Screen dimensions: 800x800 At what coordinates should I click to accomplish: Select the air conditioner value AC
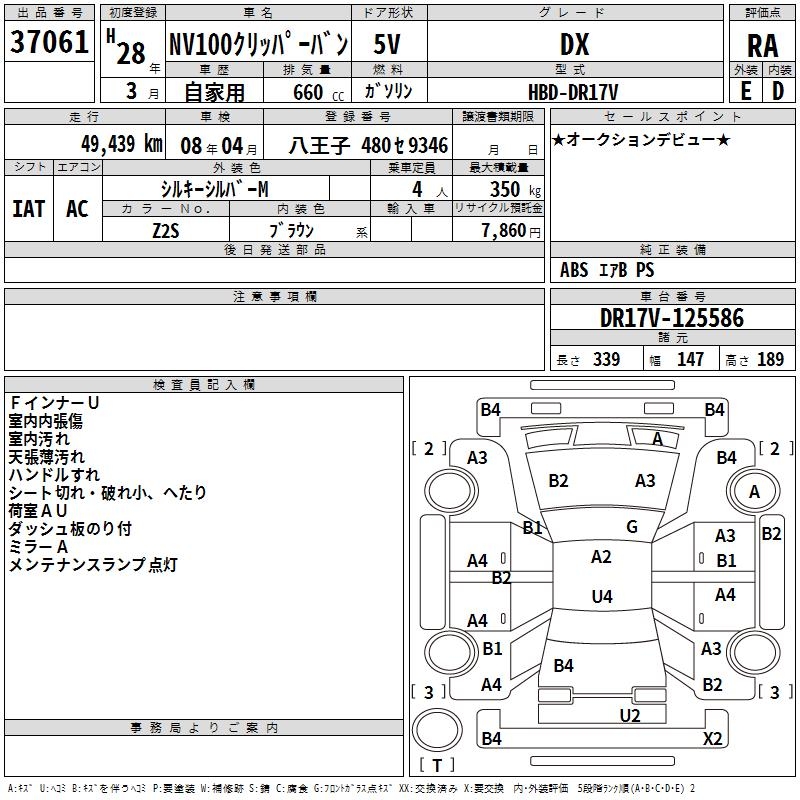point(77,209)
